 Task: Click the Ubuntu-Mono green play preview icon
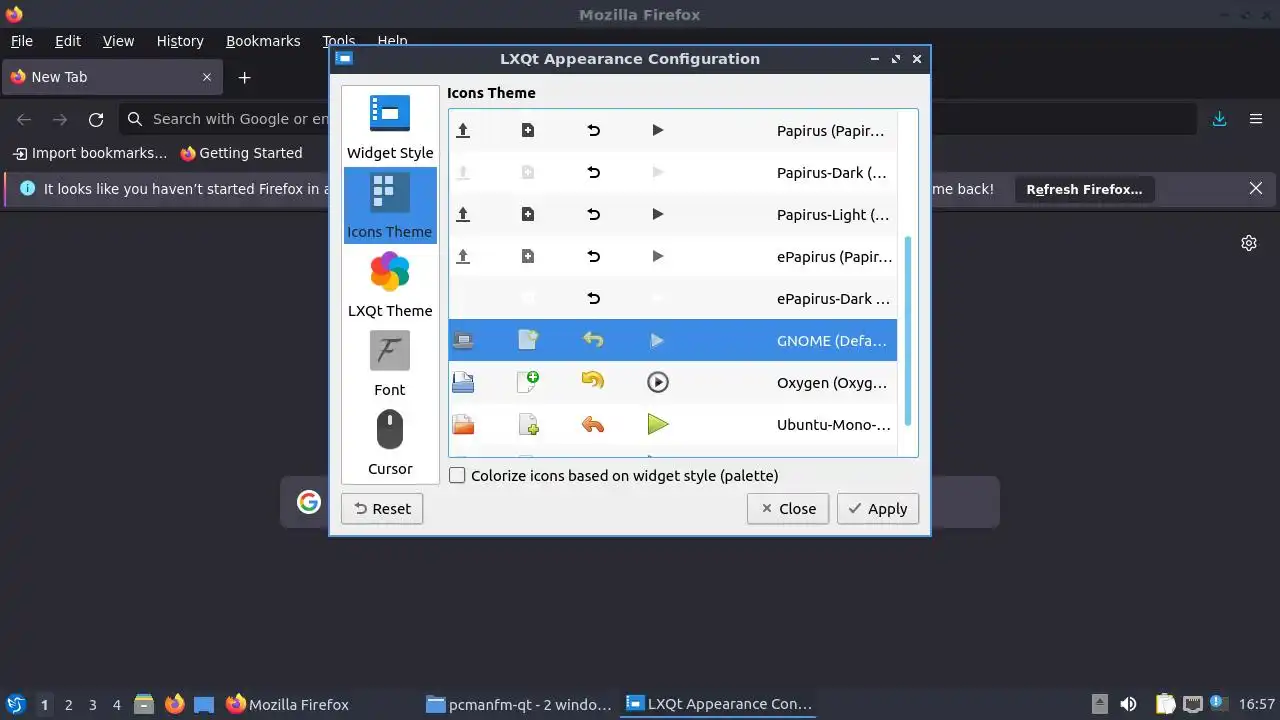click(x=657, y=424)
